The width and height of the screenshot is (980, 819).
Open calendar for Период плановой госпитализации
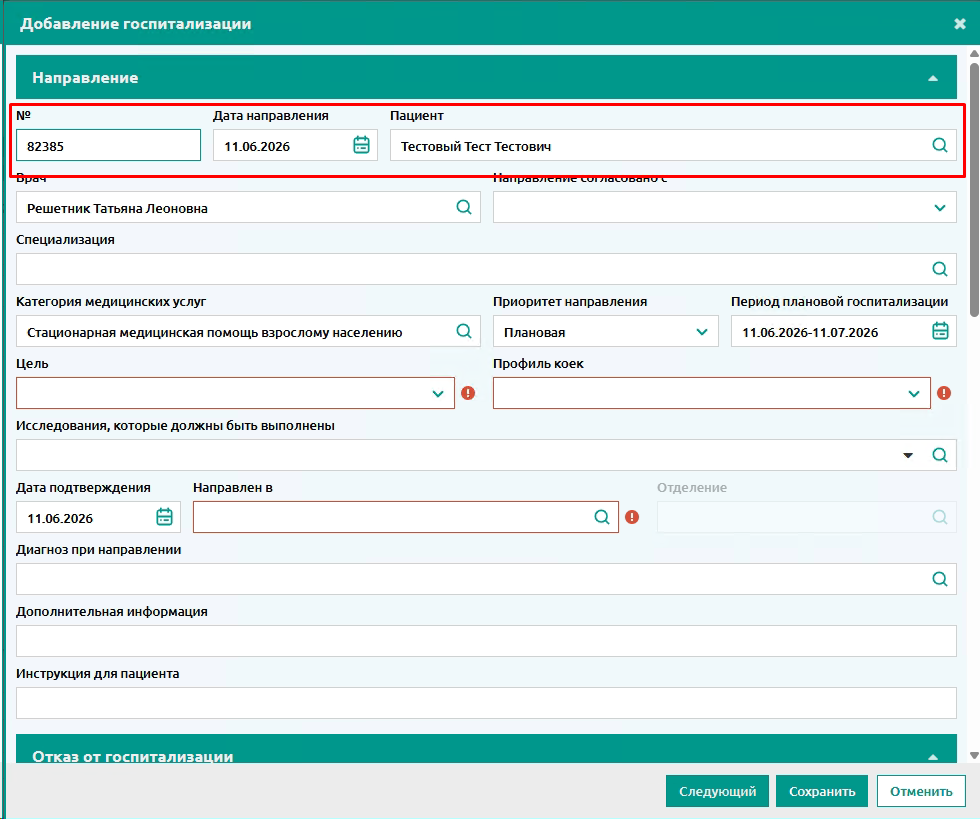point(940,331)
